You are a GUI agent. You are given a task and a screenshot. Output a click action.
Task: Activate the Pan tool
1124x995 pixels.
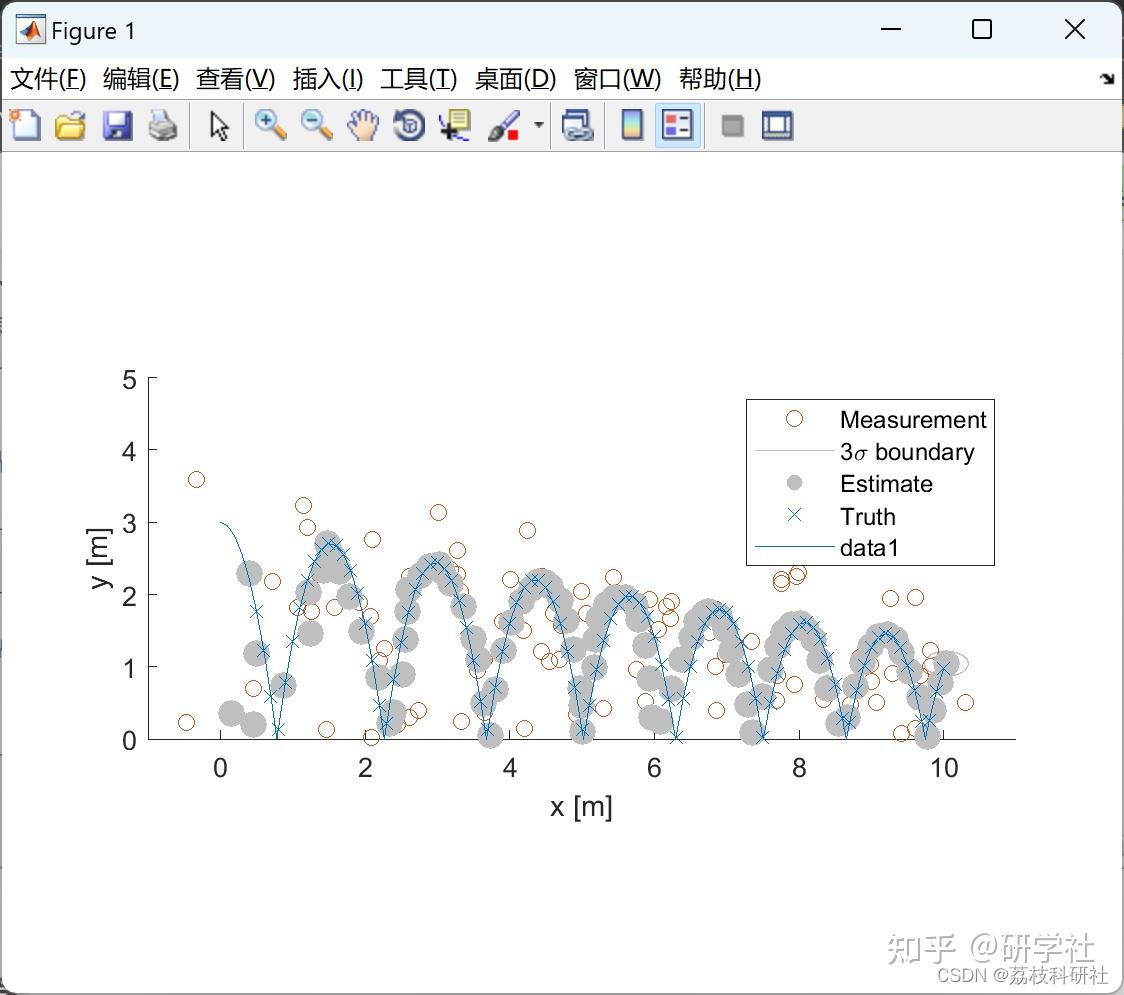pos(362,125)
